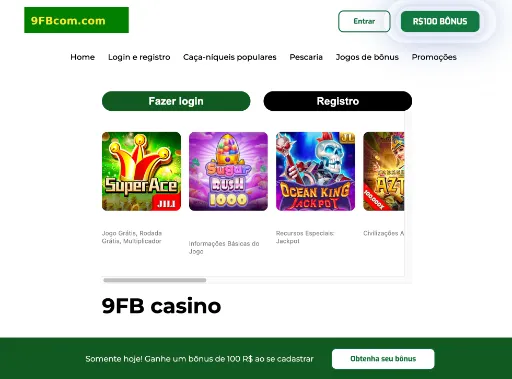Select the Aztec game thumbnail
The image size is (512, 379).
coord(384,171)
